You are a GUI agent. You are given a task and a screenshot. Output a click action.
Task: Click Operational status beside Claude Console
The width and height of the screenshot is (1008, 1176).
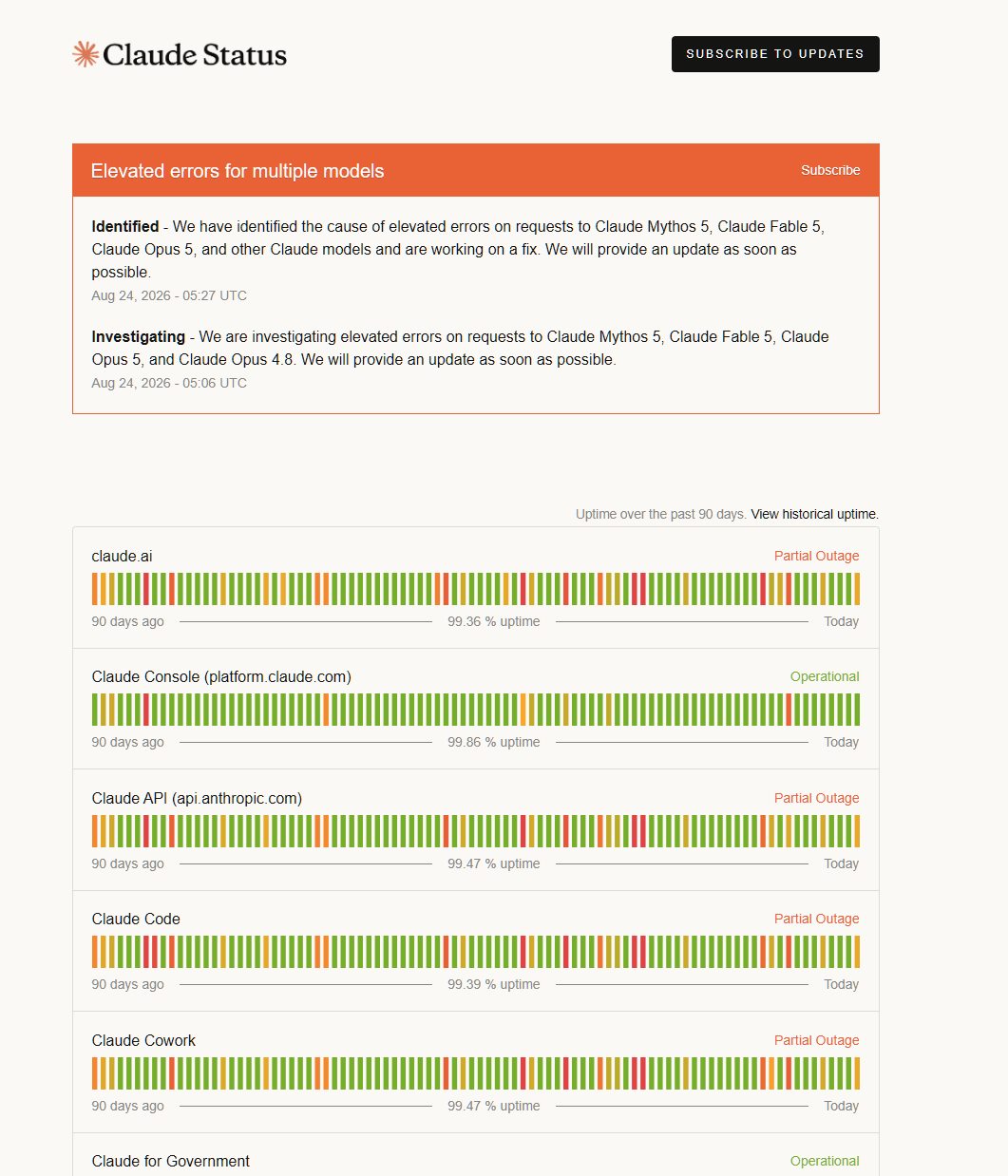[825, 676]
